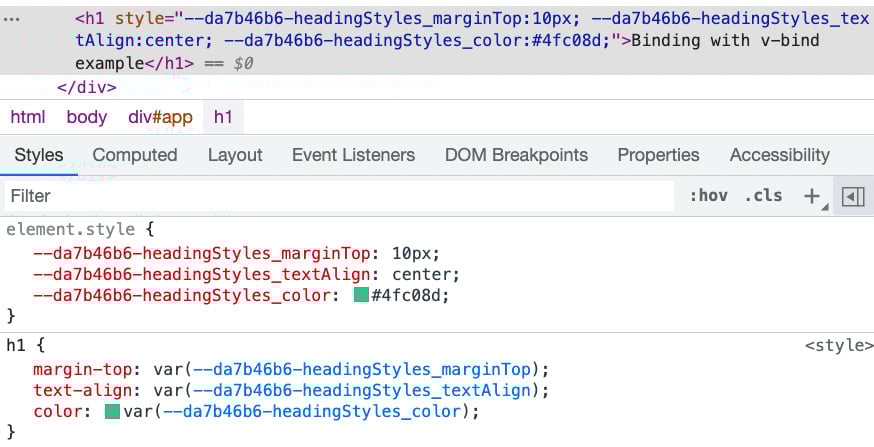Viewport: 874px width, 447px height.
Task: Switch to the Styles tab
Action: pos(38,155)
